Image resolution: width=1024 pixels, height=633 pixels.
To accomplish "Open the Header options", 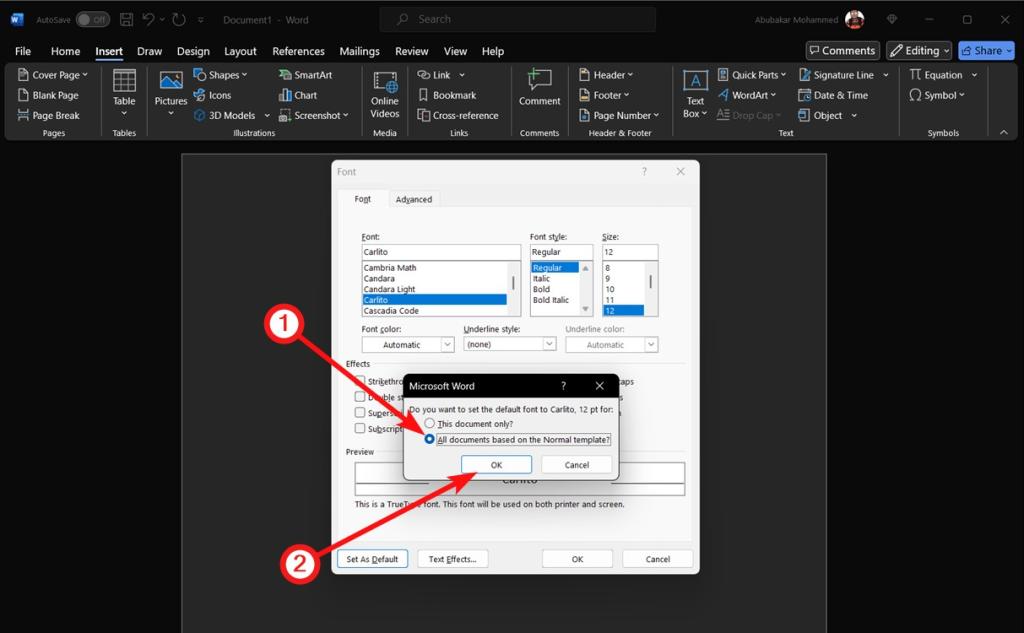I will pyautogui.click(x=606, y=75).
